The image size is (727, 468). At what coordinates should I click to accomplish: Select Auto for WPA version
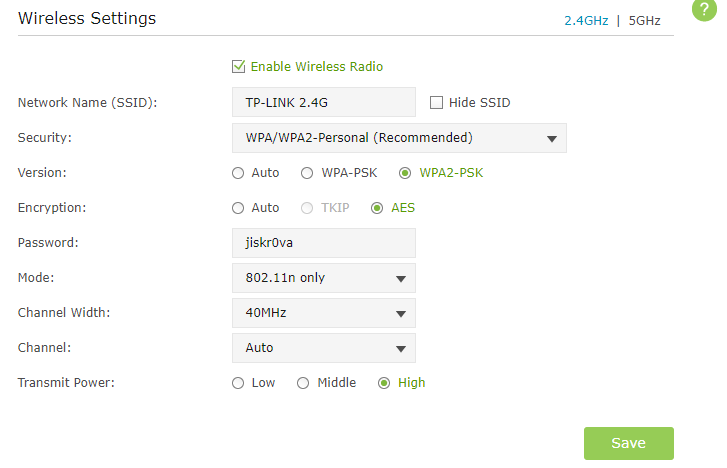(x=238, y=173)
